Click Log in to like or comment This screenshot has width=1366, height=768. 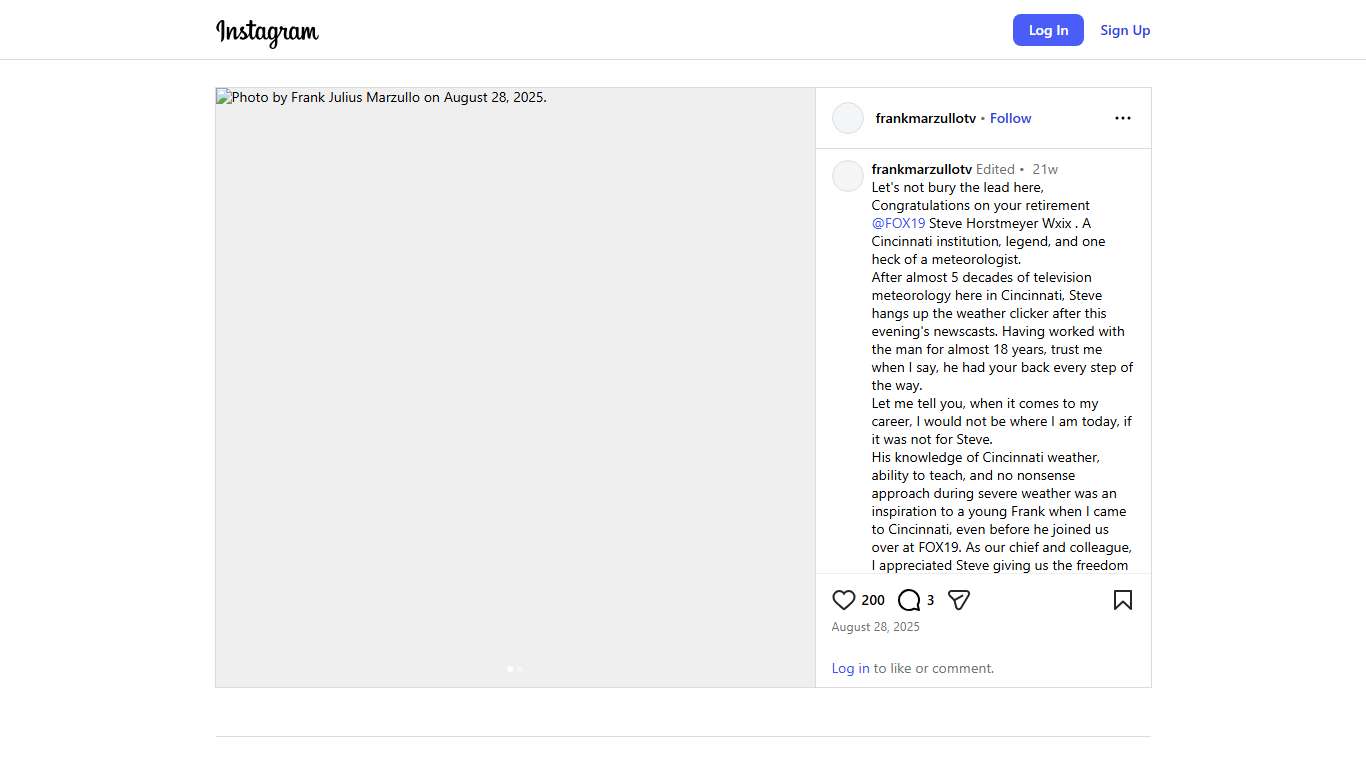click(x=850, y=668)
